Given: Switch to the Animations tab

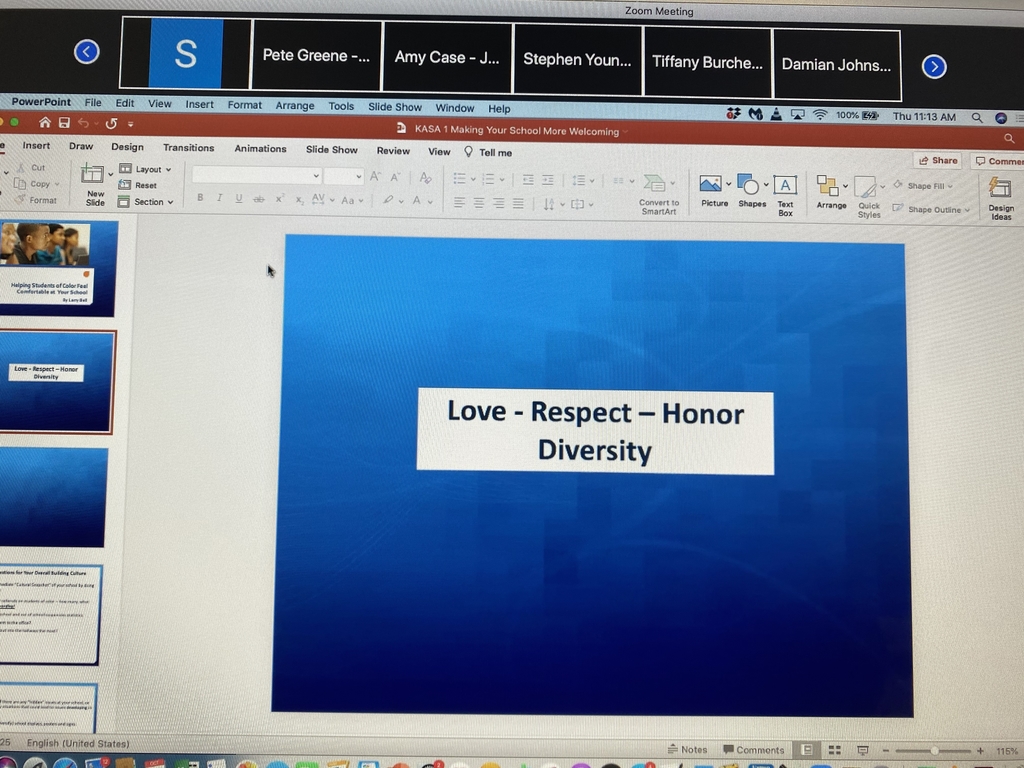Looking at the screenshot, I should pos(261,149).
